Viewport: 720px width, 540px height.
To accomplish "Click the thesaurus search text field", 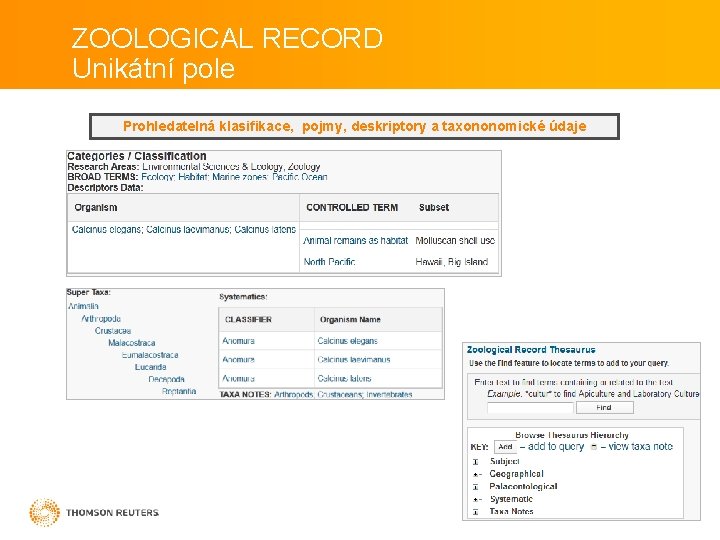I will point(530,407).
